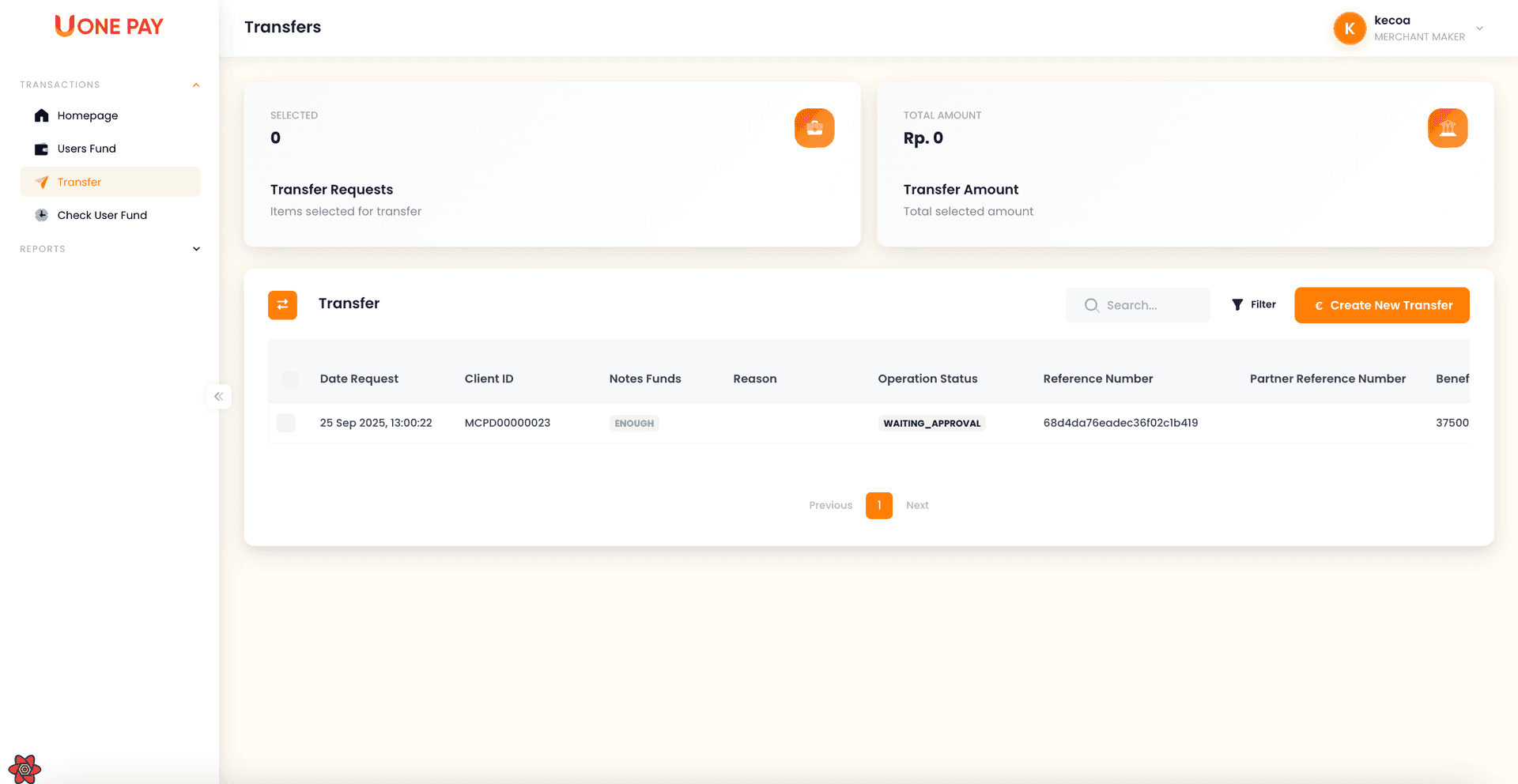Screen dimensions: 1518x784
Task: Go to the Next page
Action: [917, 506]
